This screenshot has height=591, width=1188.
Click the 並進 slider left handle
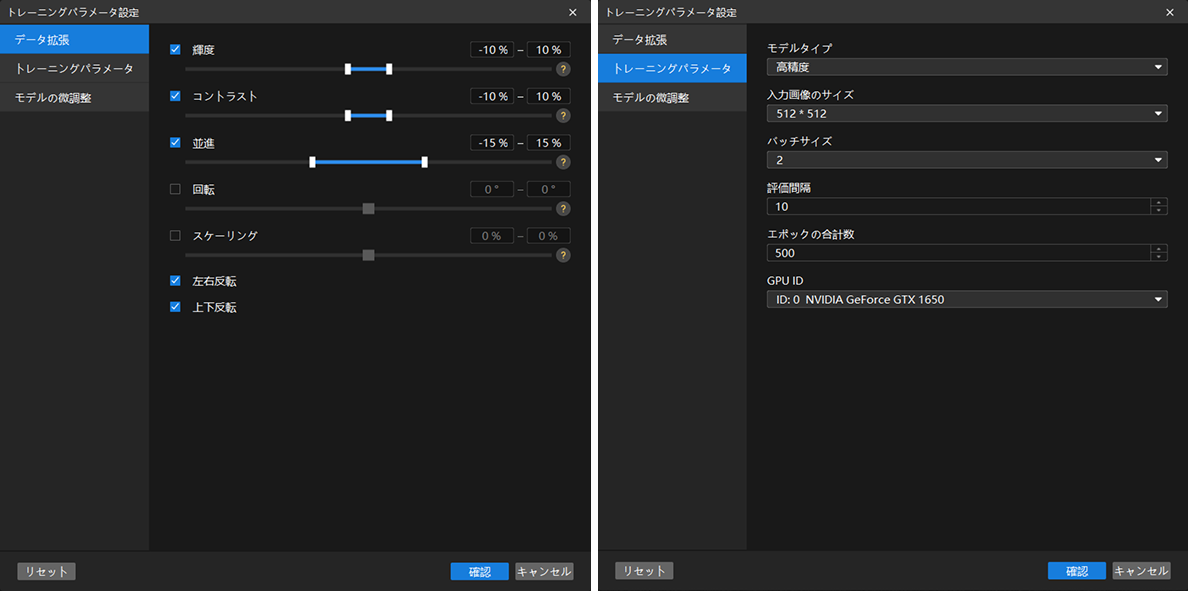pyautogui.click(x=312, y=162)
